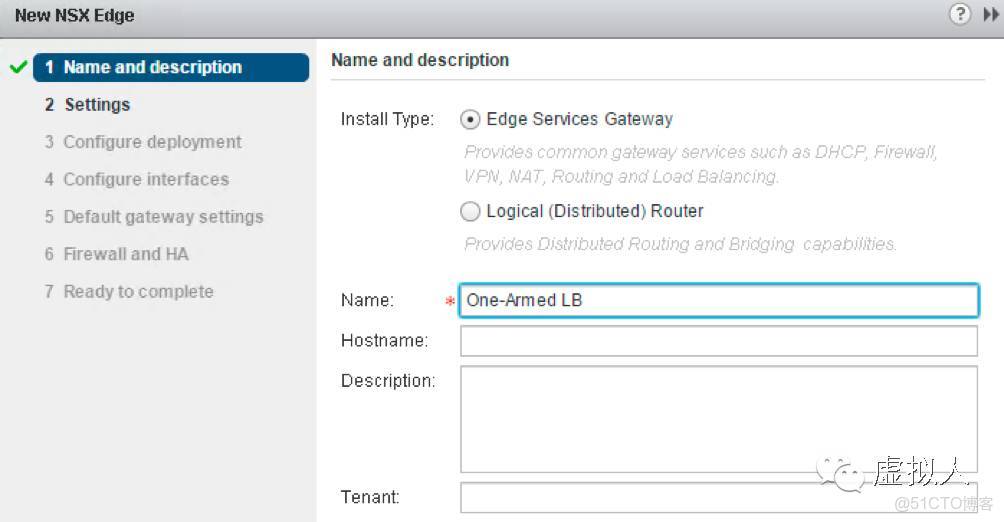Click the green checkmark beside step 1
The height and width of the screenshot is (522, 1004).
18,68
